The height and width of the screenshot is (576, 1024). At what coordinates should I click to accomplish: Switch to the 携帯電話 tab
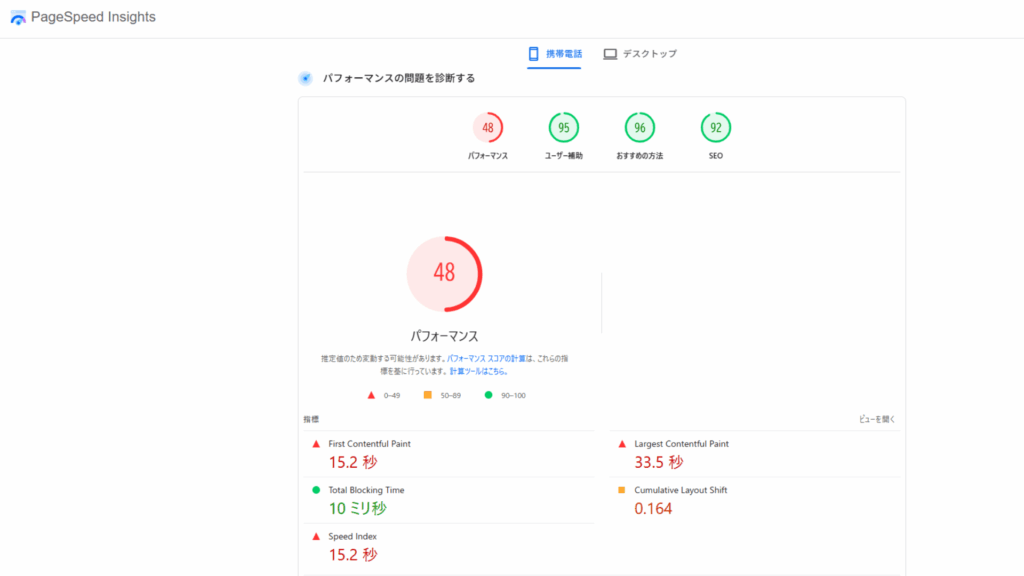coord(555,54)
